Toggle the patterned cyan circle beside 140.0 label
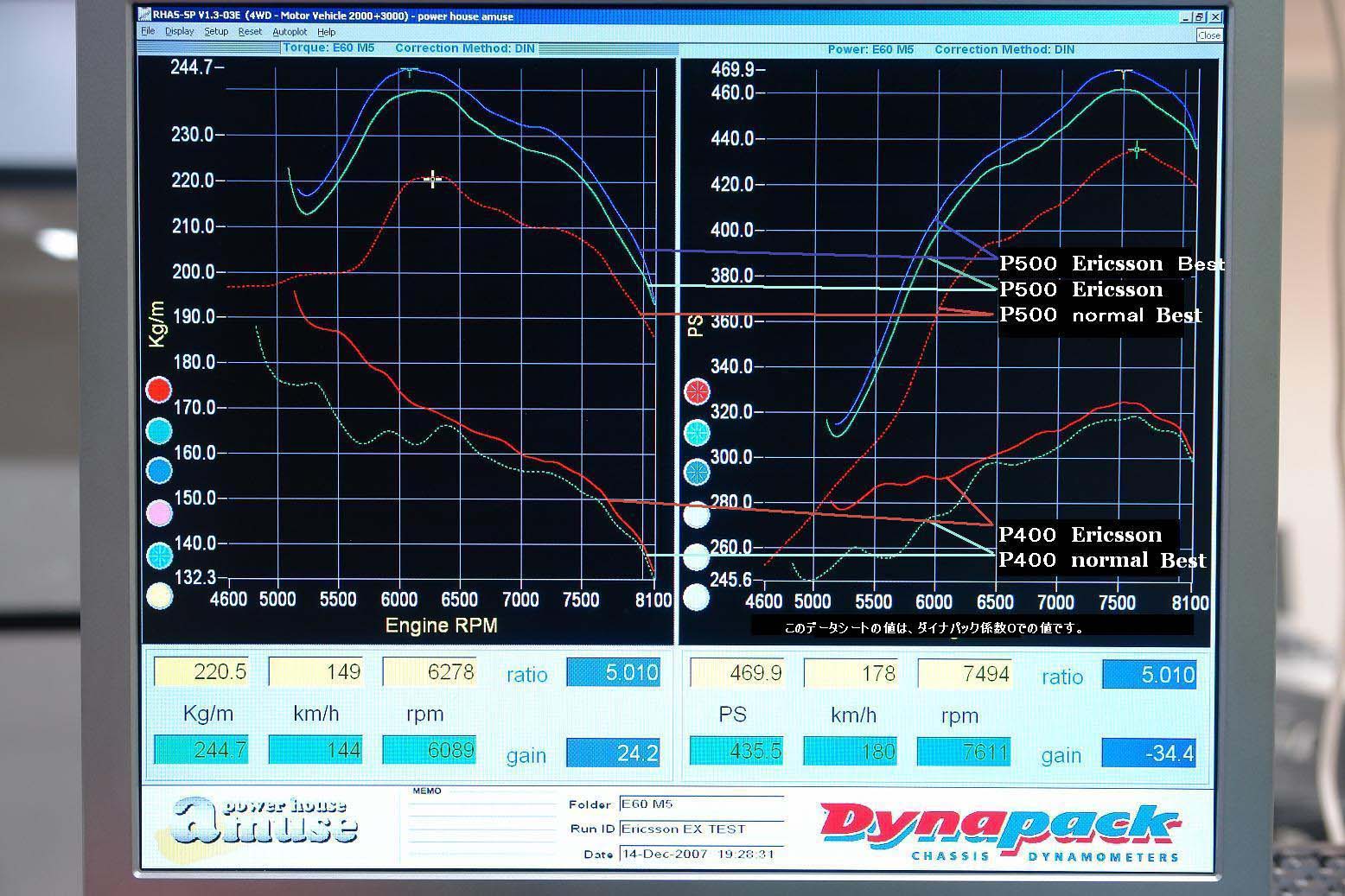This screenshot has height=896, width=1345. click(x=159, y=556)
